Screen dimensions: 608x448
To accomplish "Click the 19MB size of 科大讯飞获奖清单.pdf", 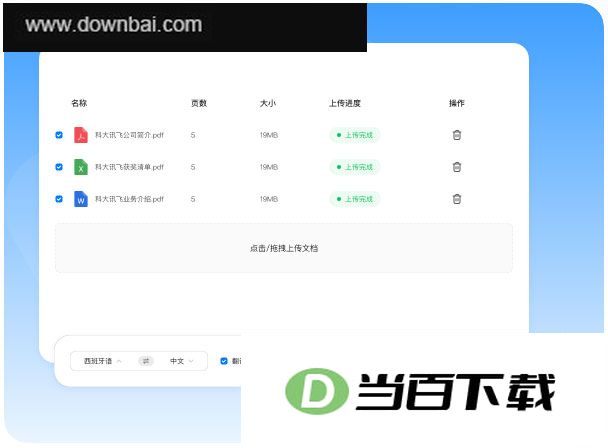I will tap(269, 167).
